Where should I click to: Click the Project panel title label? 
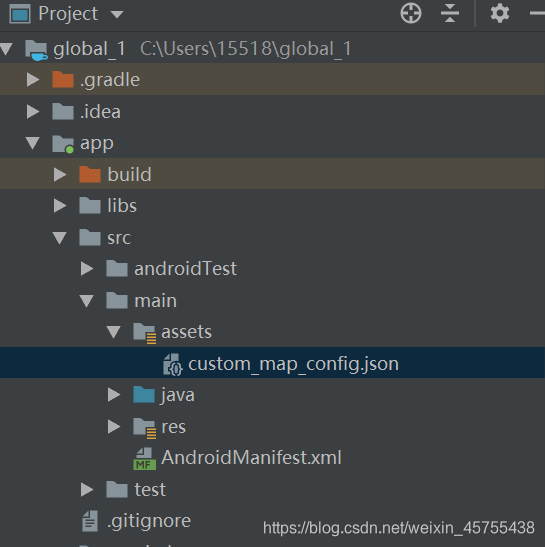click(68, 15)
